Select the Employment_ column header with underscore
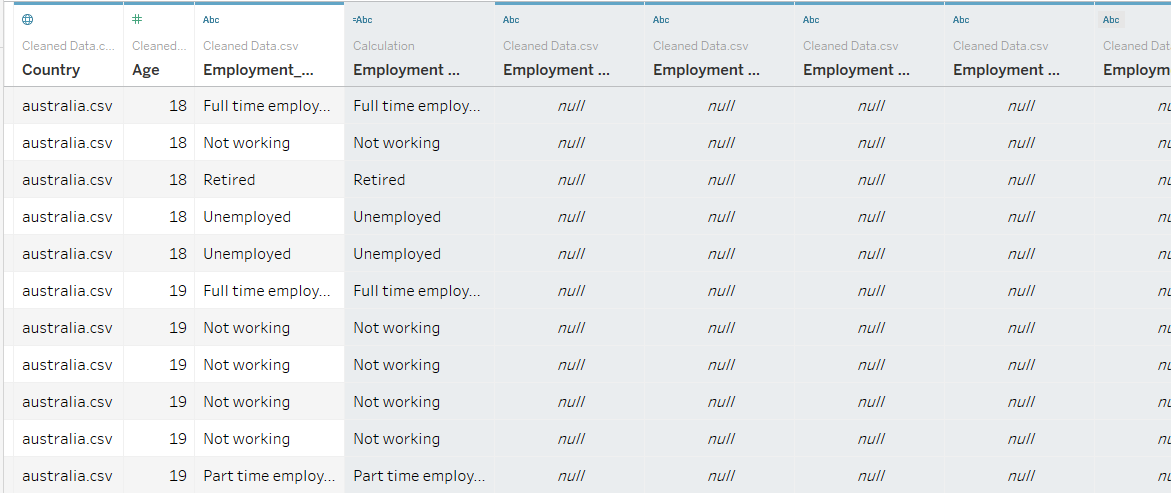The image size is (1171, 493). (258, 70)
